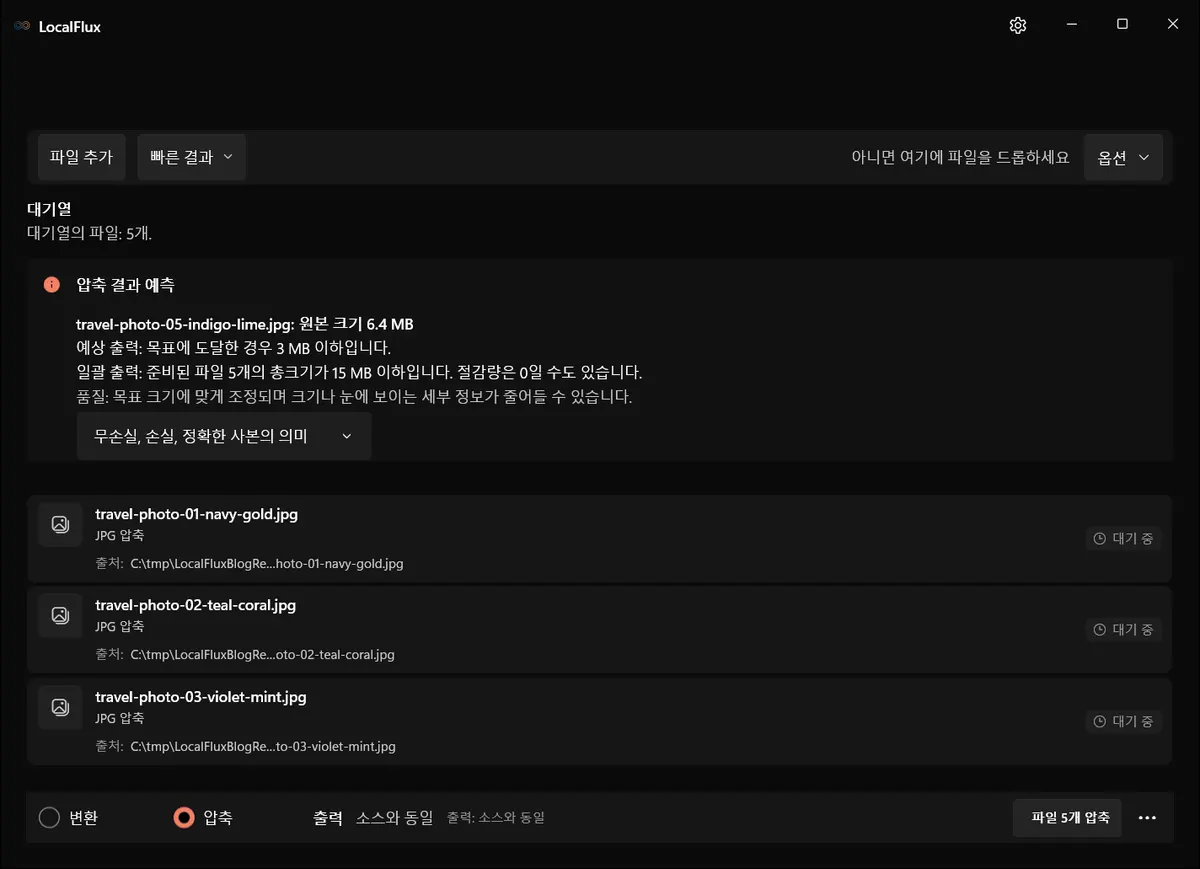This screenshot has width=1200, height=869.
Task: Click file name travel-photo-01-navy-gold.jpg
Action: pos(196,515)
